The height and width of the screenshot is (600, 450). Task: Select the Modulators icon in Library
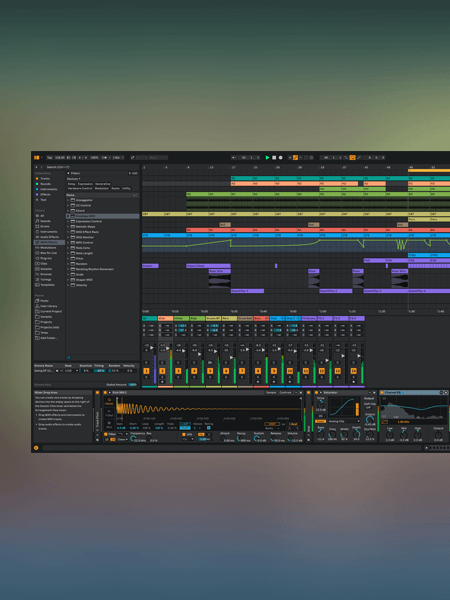tap(37, 248)
